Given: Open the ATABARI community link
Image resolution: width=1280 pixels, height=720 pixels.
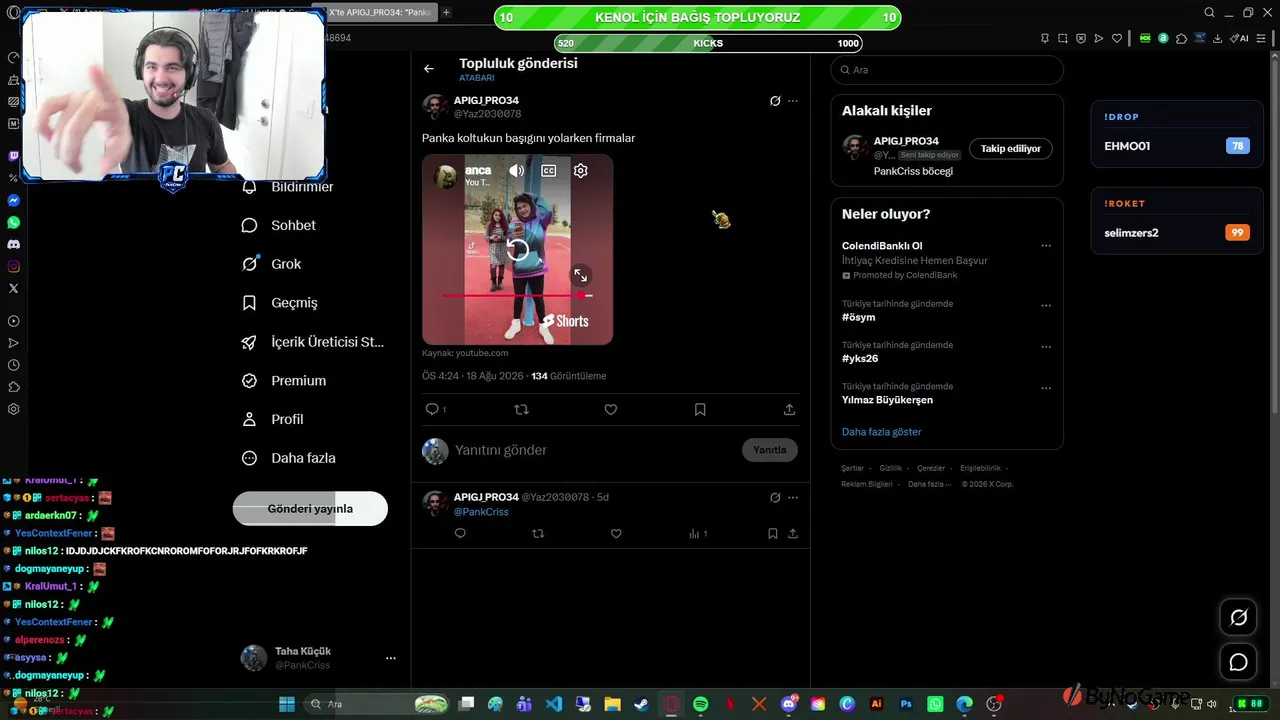Looking at the screenshot, I should [x=477, y=78].
